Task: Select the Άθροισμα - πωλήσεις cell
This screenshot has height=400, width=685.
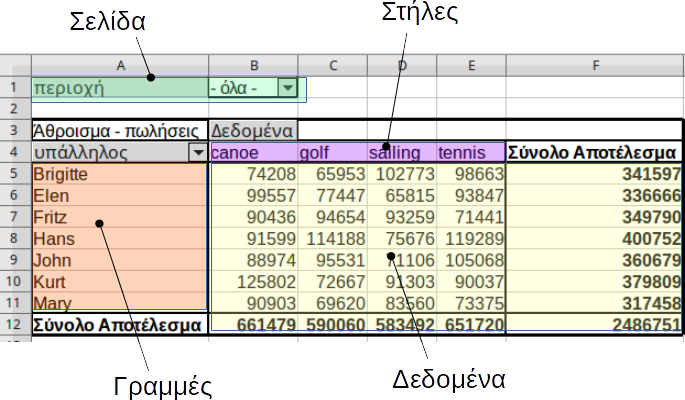Action: [x=120, y=131]
